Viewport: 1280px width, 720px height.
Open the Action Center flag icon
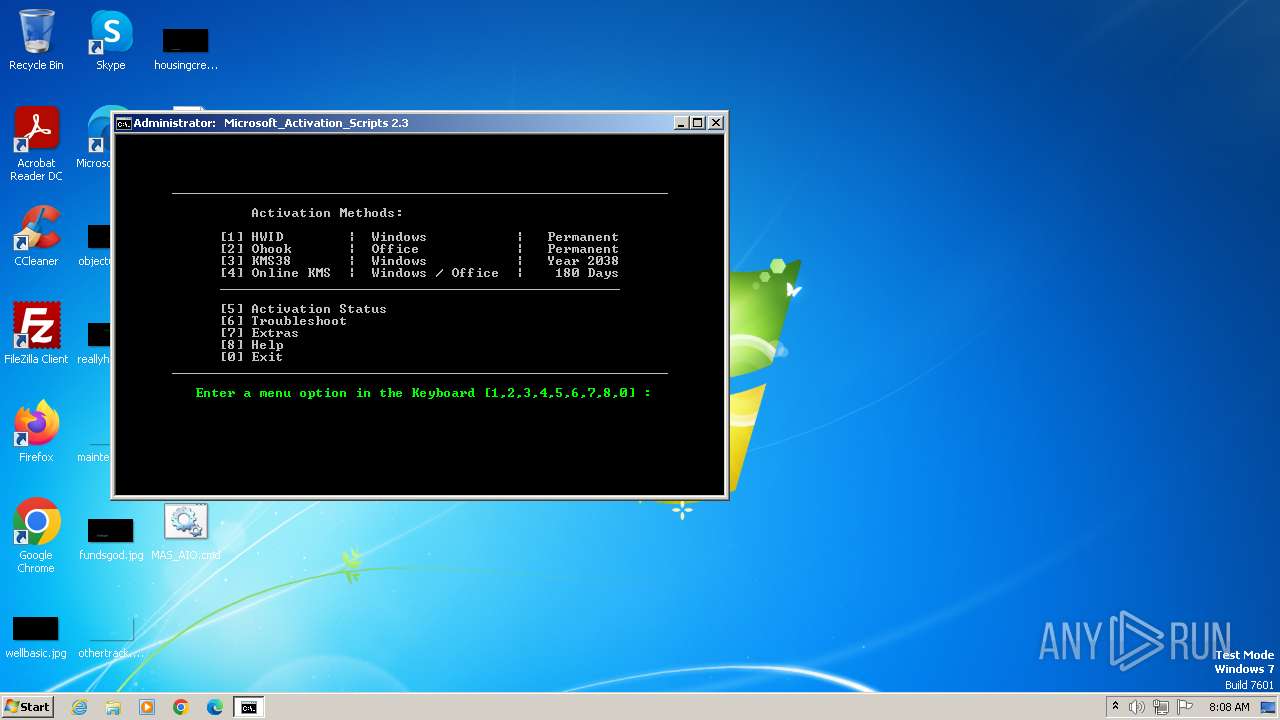pos(1185,707)
